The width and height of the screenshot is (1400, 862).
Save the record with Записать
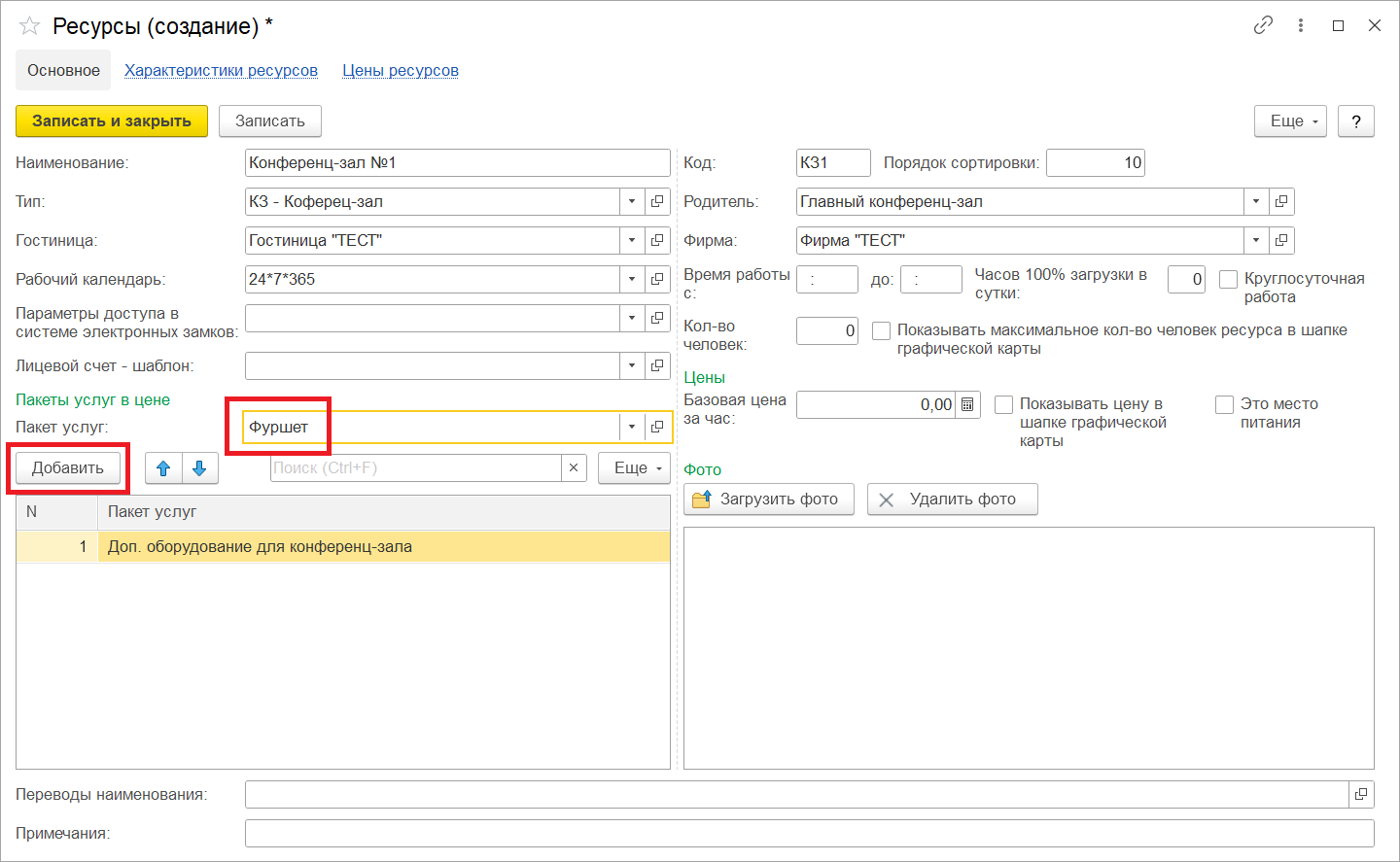click(270, 121)
